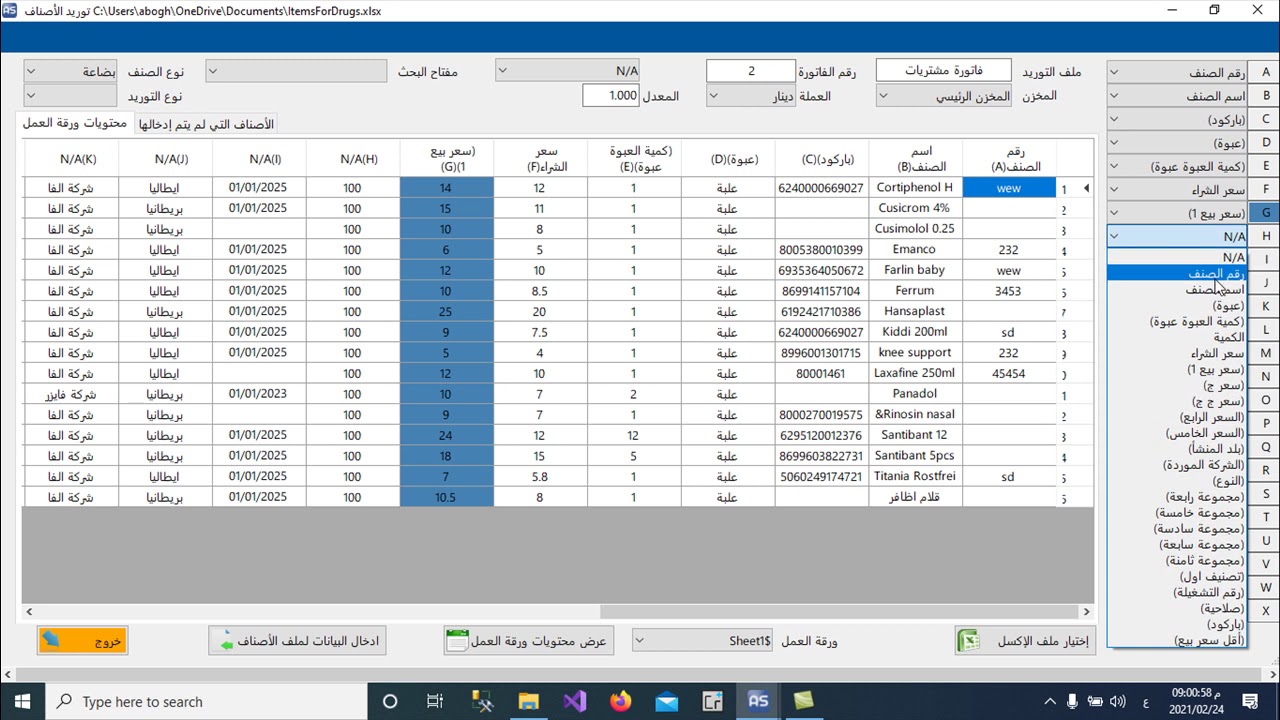The width and height of the screenshot is (1280, 720).
Task: Click the Cortana circle icon in taskbar
Action: pos(390,701)
